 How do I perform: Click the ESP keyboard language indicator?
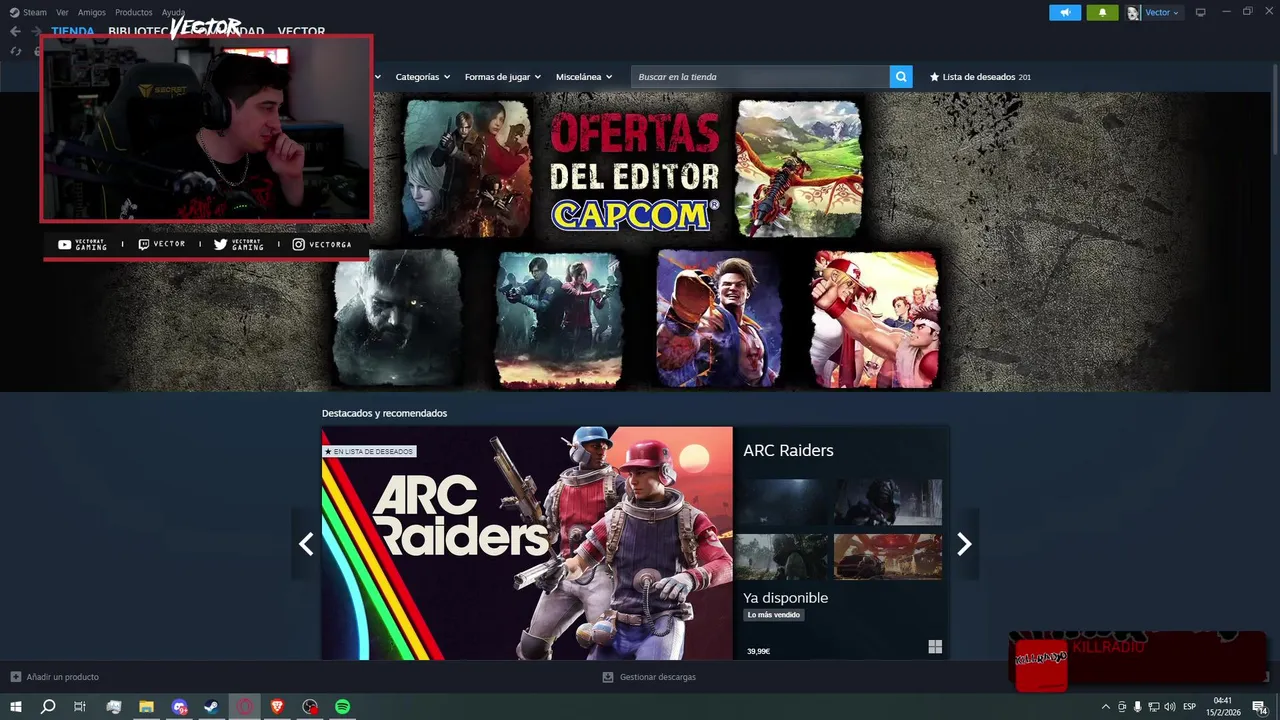point(1190,707)
